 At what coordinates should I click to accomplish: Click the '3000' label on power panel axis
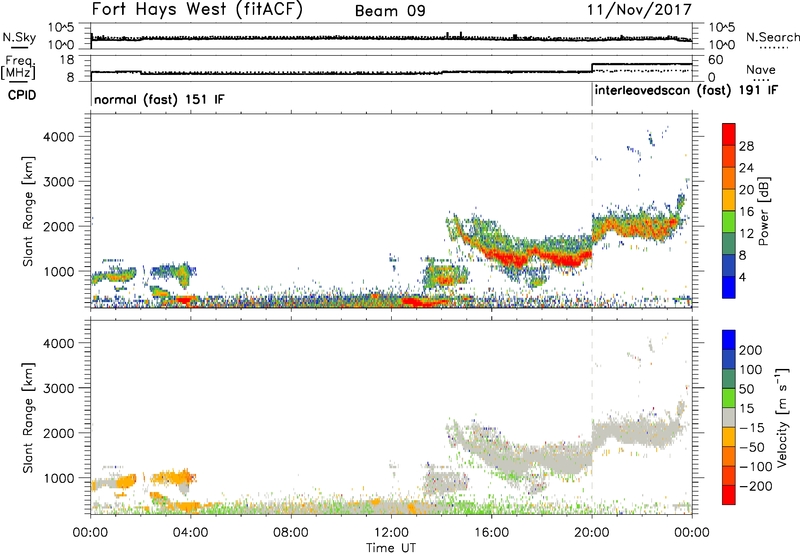(58, 182)
